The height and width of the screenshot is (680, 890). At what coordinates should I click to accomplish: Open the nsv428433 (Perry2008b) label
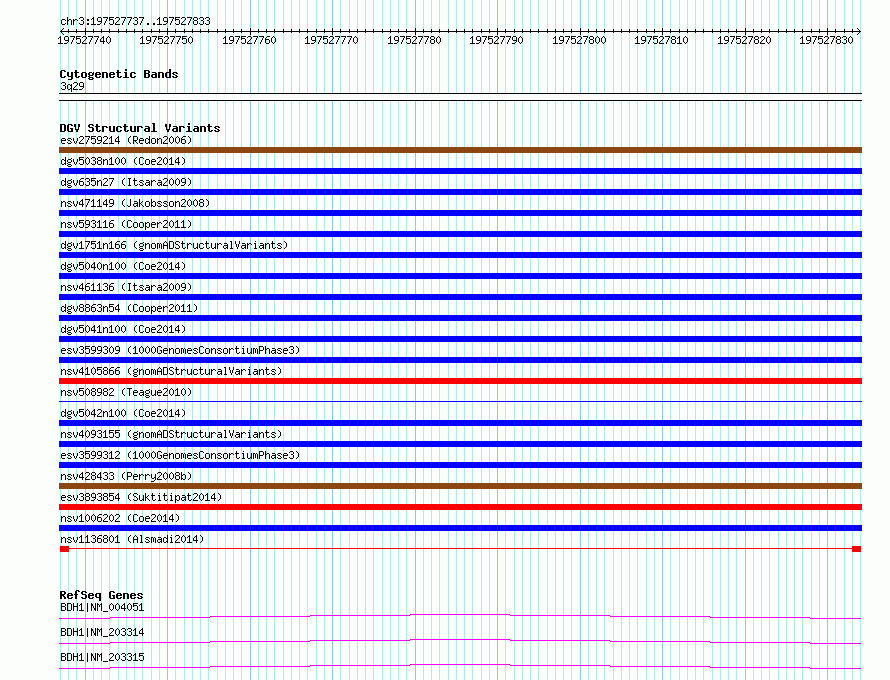pyautogui.click(x=126, y=476)
